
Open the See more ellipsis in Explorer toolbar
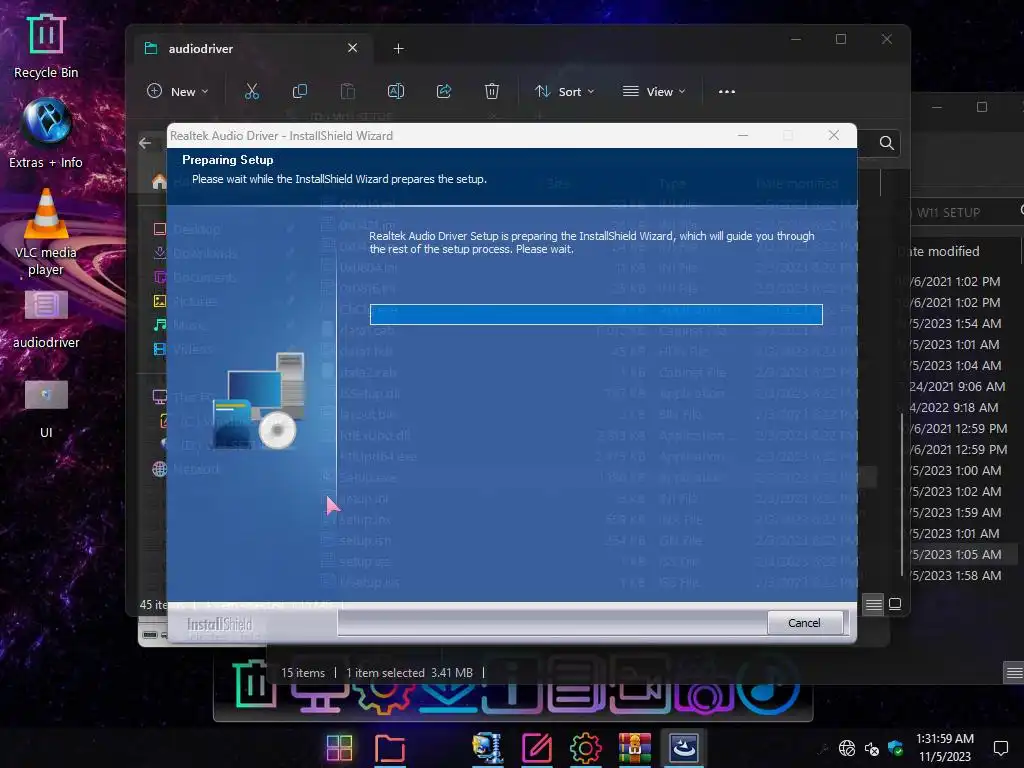(727, 91)
